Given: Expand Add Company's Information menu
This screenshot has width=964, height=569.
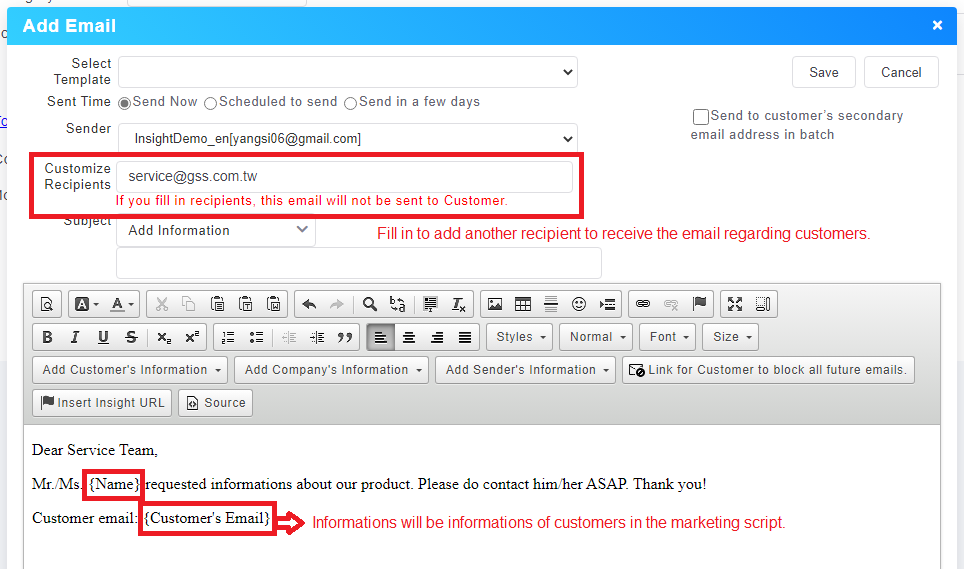Looking at the screenshot, I should (331, 370).
